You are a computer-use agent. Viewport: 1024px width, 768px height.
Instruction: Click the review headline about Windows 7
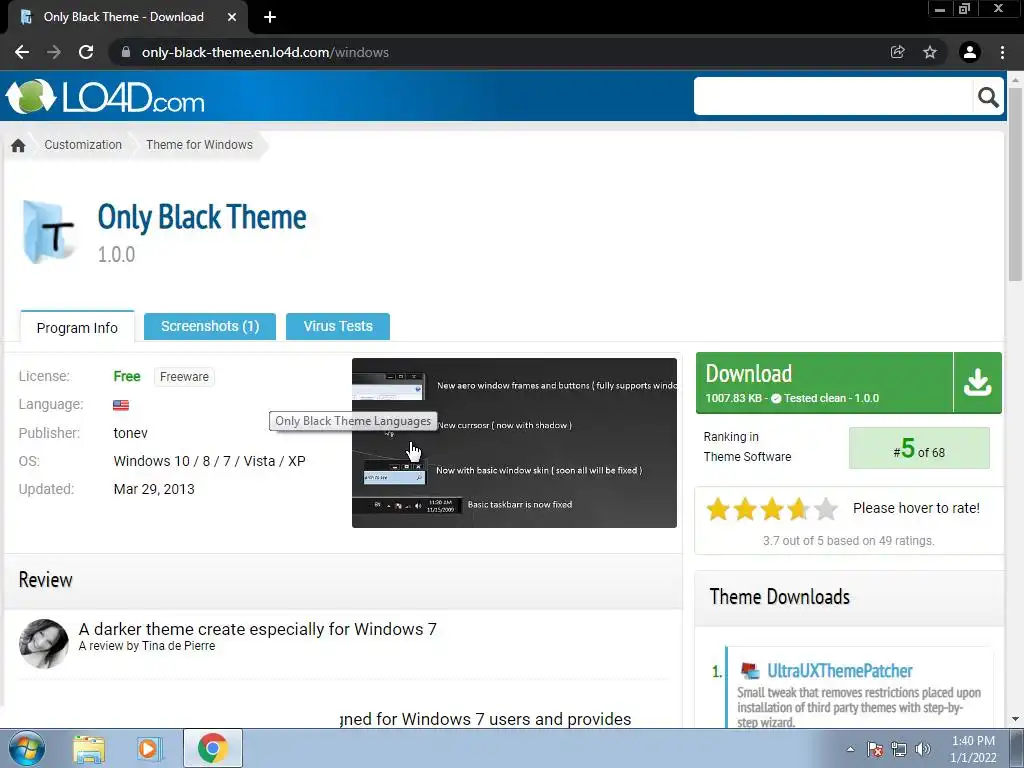(x=257, y=629)
